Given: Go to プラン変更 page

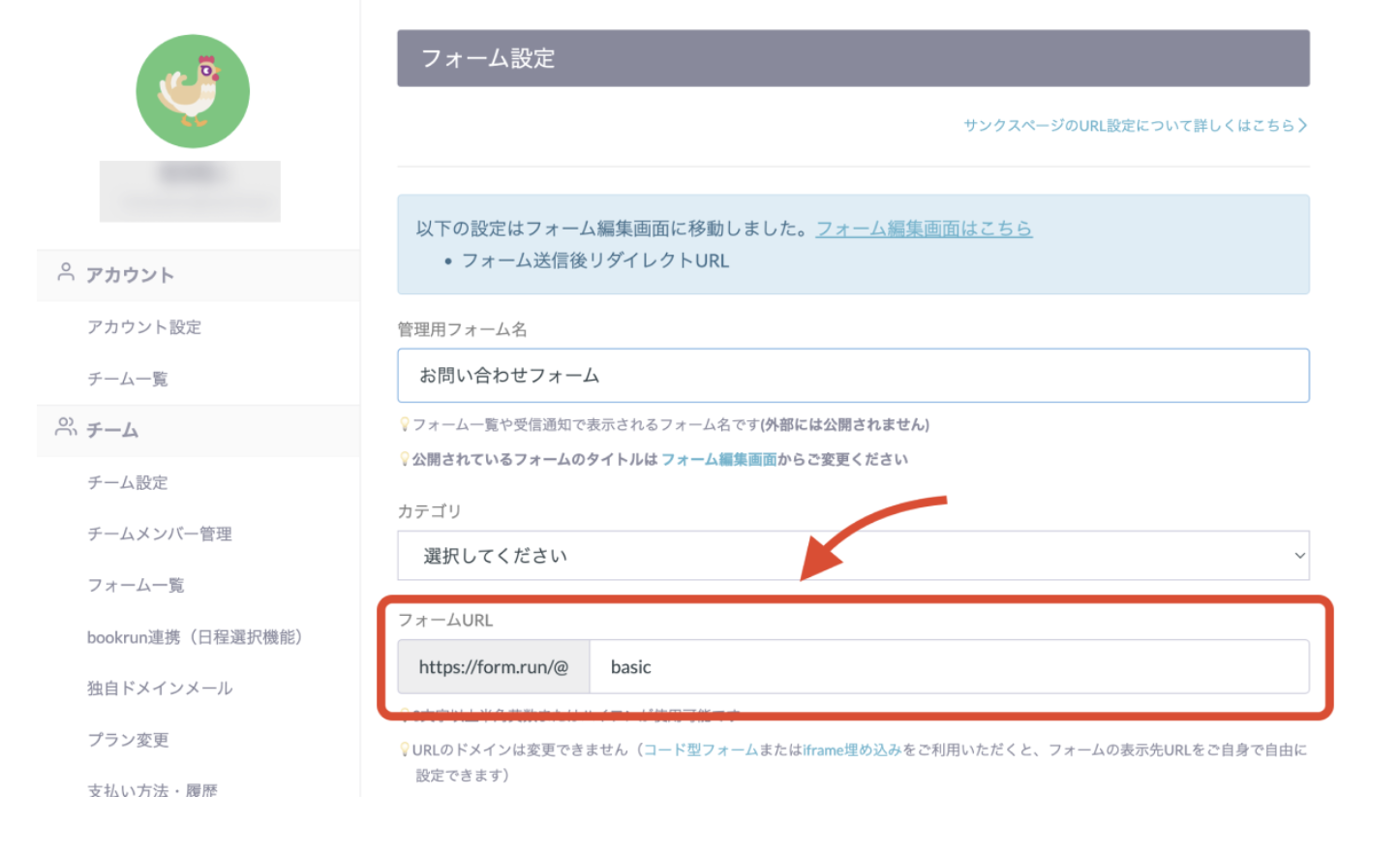Looking at the screenshot, I should 129,740.
